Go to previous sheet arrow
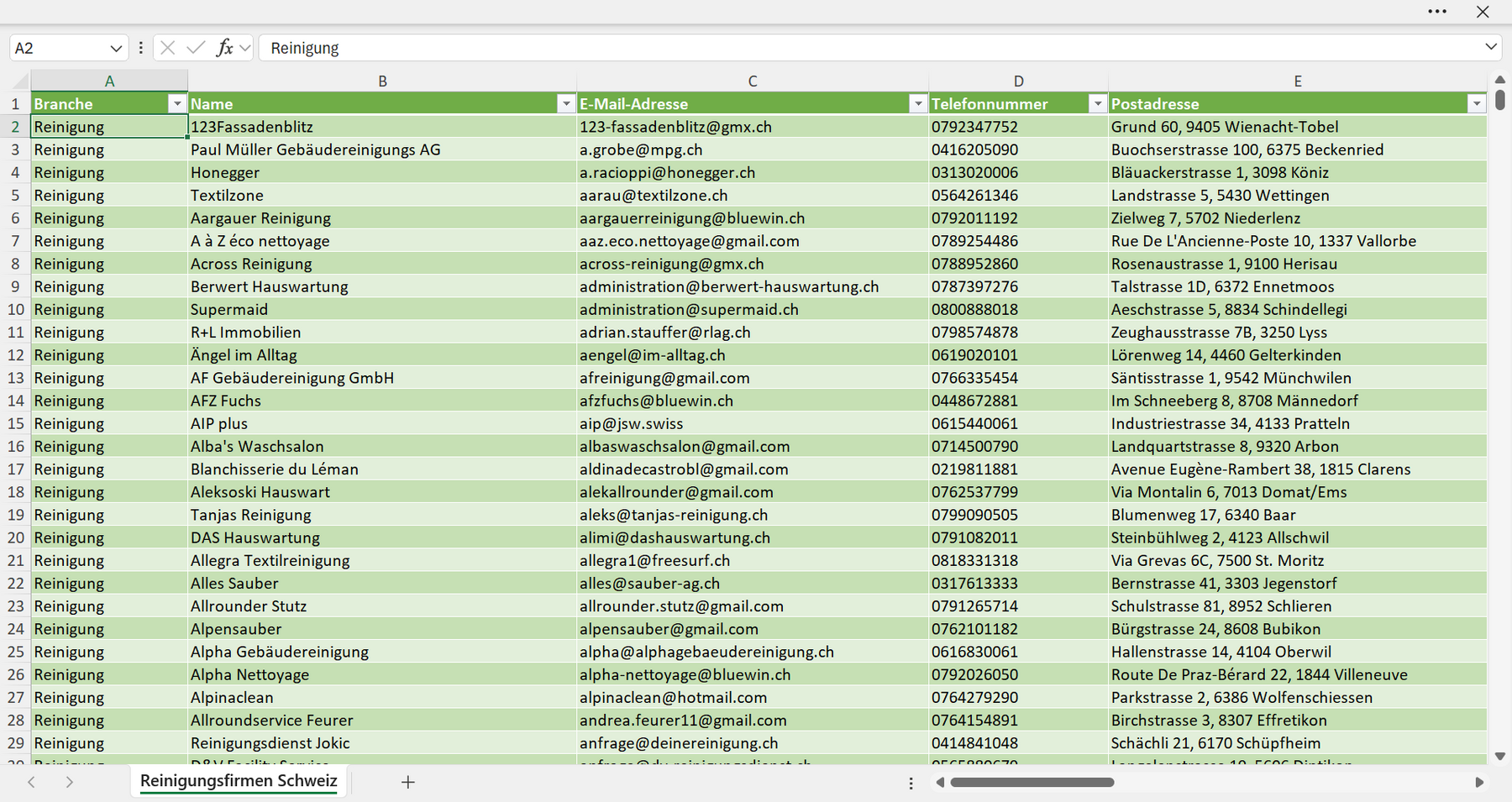This screenshot has height=802, width=1512. click(31, 782)
